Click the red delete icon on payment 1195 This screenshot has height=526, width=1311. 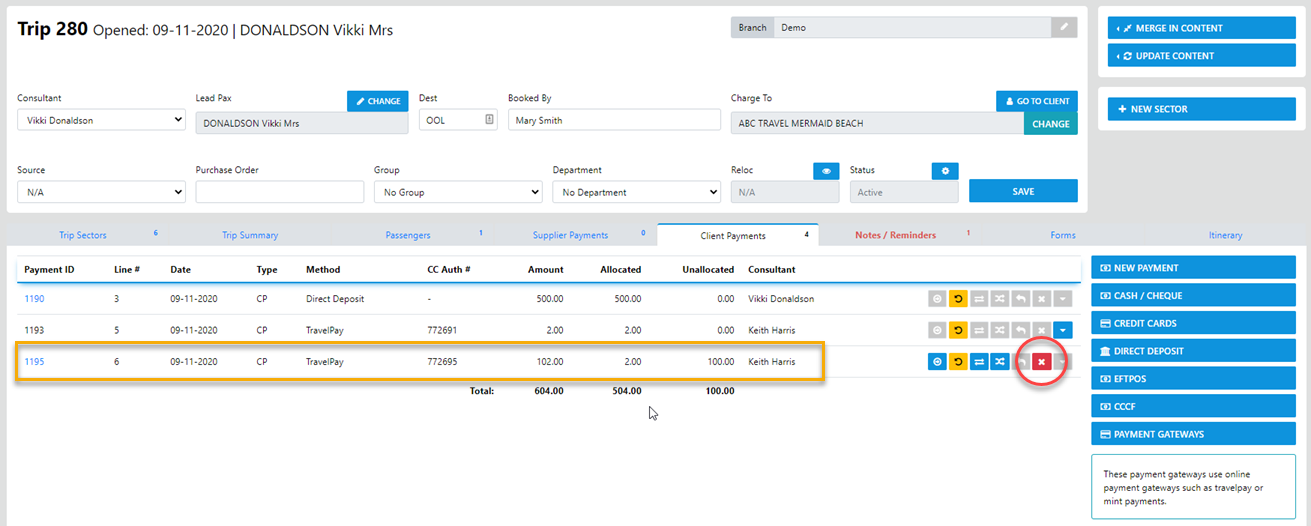[1042, 362]
